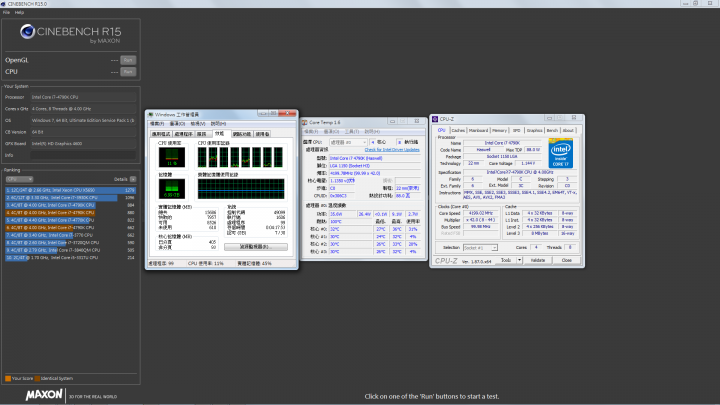
Task: Click 資源監視器 button in Task Manager
Action: click(x=256, y=247)
